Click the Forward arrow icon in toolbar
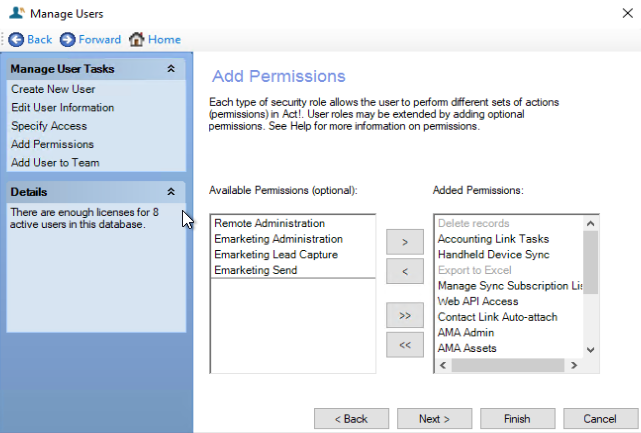 [x=67, y=40]
